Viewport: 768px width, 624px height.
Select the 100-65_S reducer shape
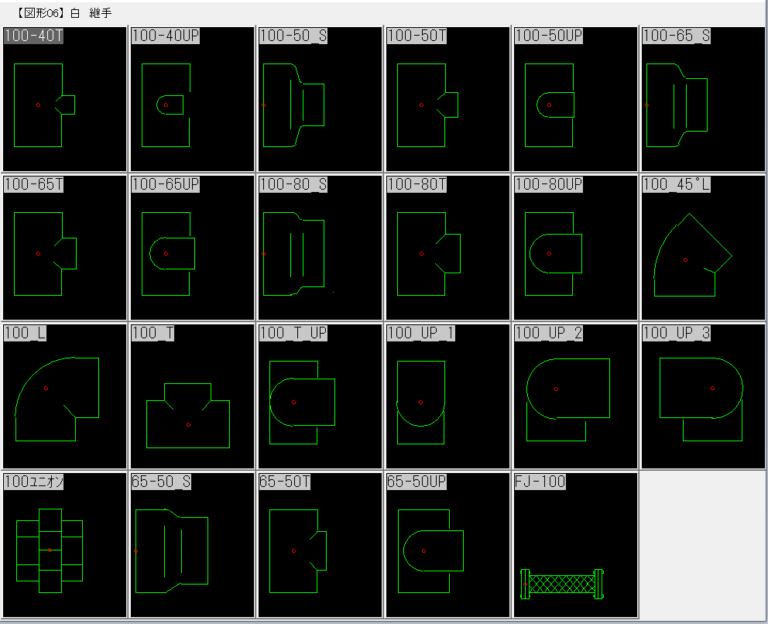[703, 99]
